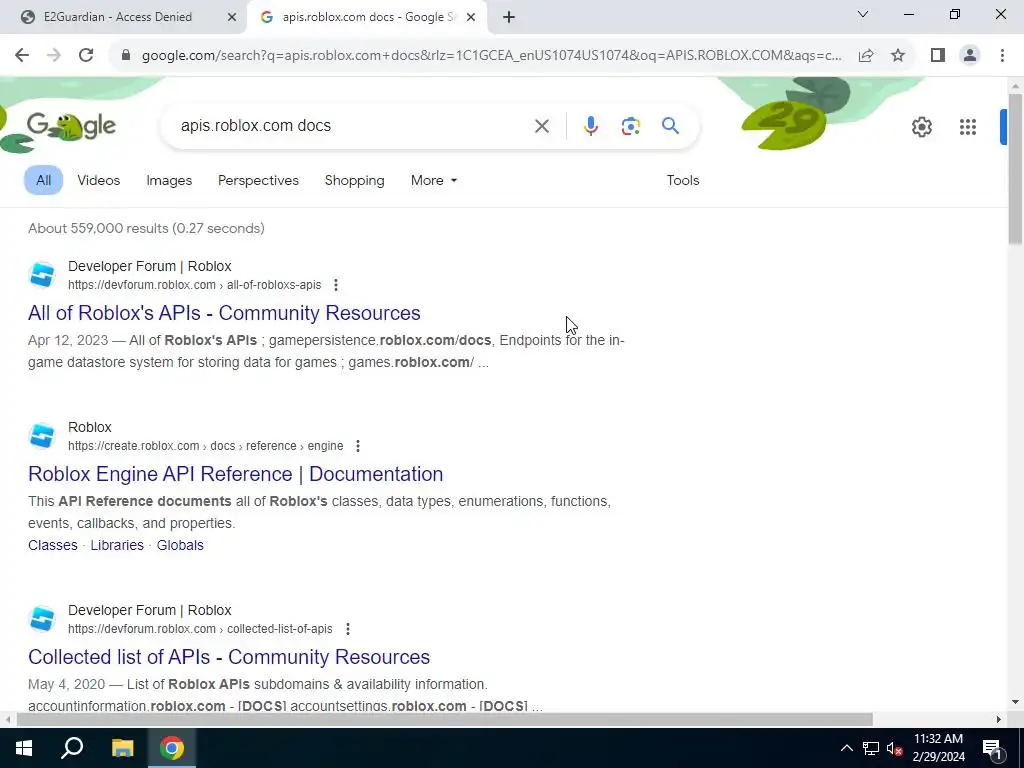Viewport: 1024px width, 768px height.
Task: Open All of Roblox's APIs result
Action: click(224, 313)
